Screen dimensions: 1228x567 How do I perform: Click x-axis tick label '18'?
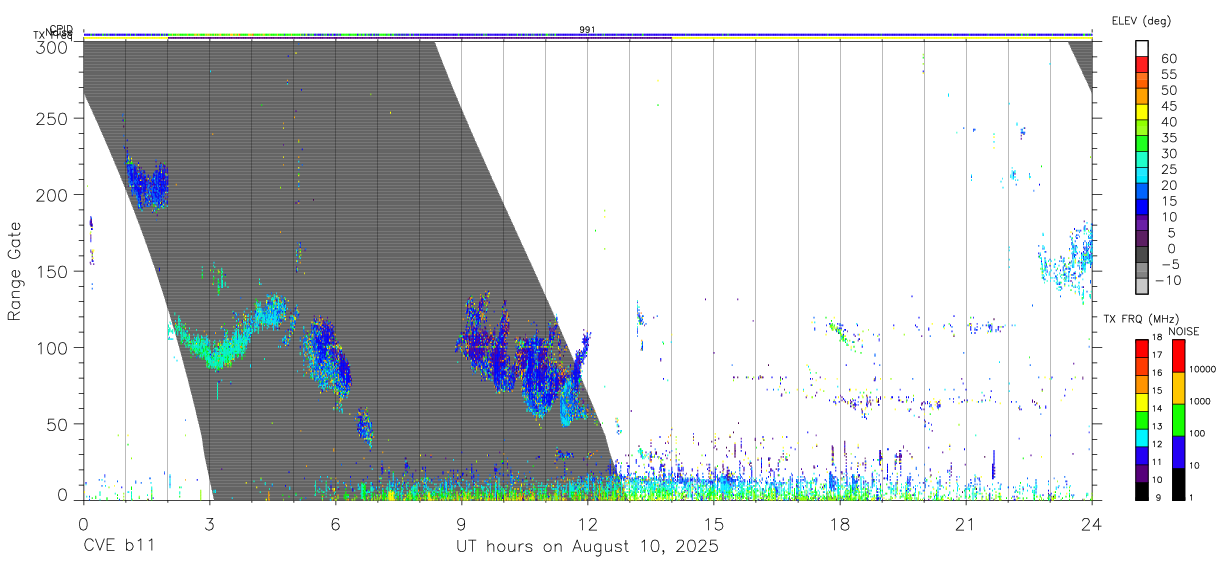839,524
